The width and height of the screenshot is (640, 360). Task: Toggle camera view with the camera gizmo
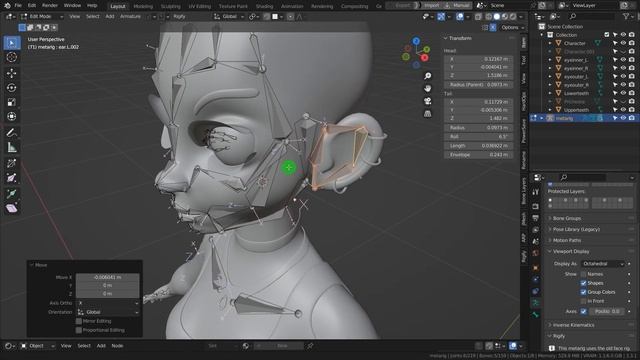pos(427,101)
